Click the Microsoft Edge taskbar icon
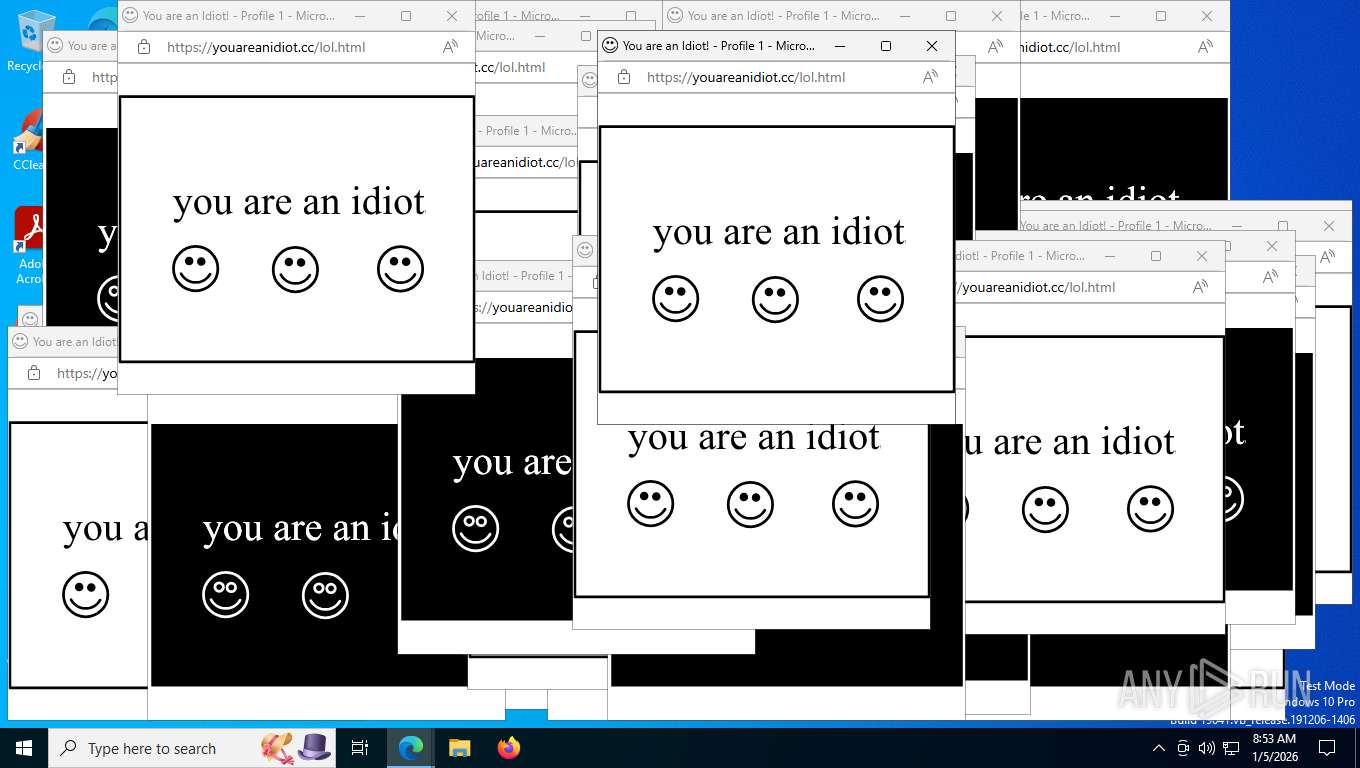Image resolution: width=1360 pixels, height=768 pixels. 411,748
